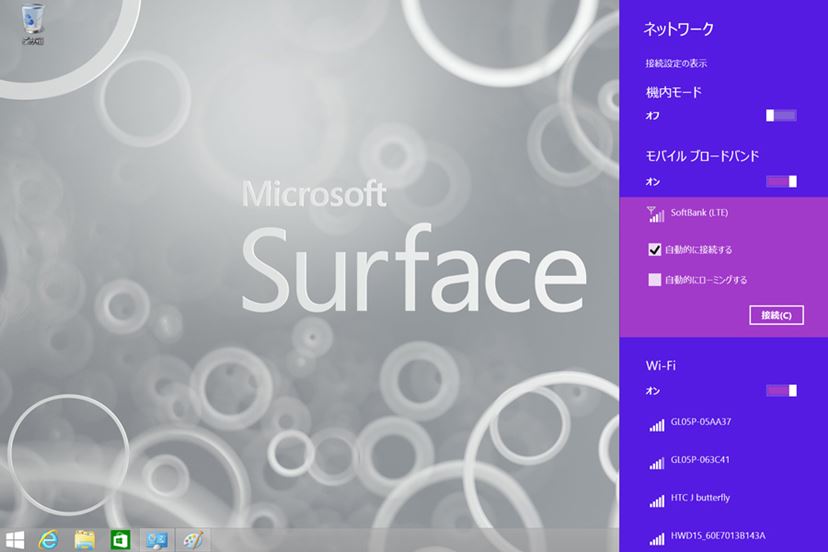The image size is (828, 552).
Task: Launch Internet Explorer from the taskbar
Action: (x=49, y=540)
